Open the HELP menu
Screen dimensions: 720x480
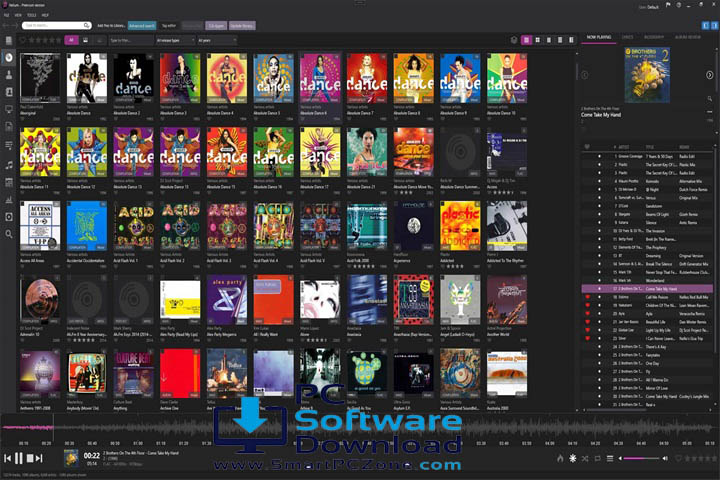[45, 15]
